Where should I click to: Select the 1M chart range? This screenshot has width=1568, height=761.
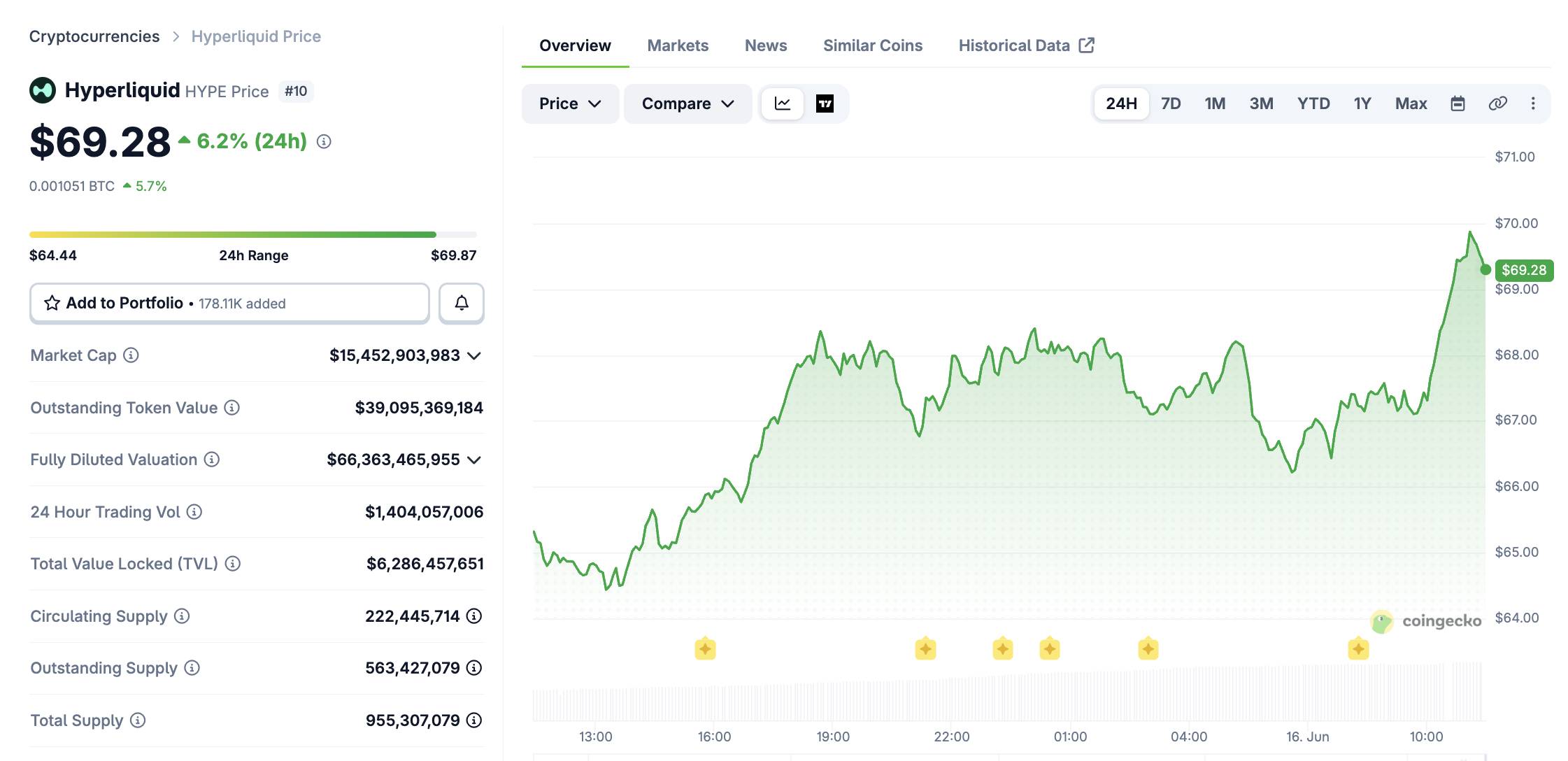point(1216,104)
